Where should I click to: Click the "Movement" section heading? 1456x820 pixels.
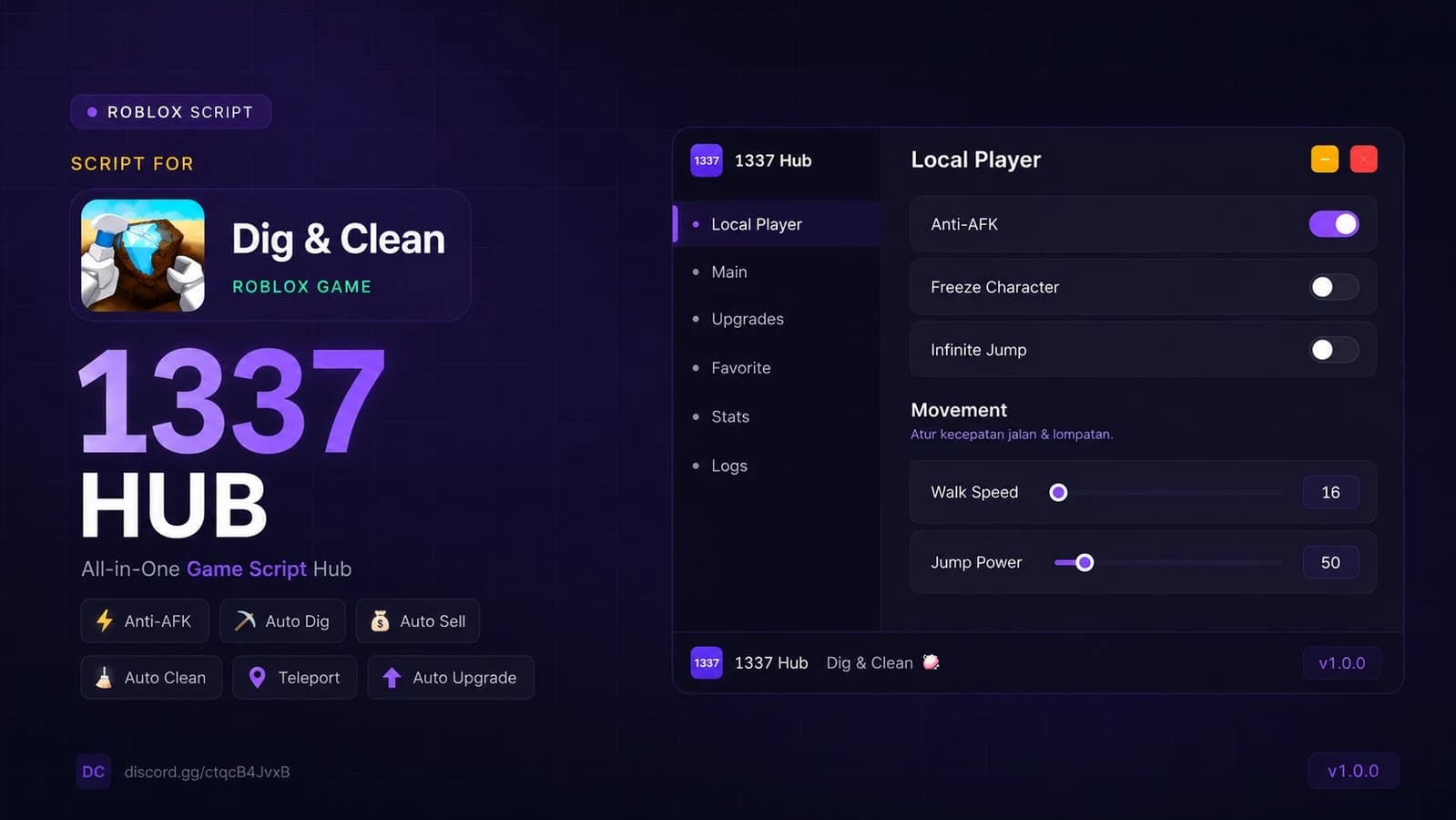coord(959,410)
